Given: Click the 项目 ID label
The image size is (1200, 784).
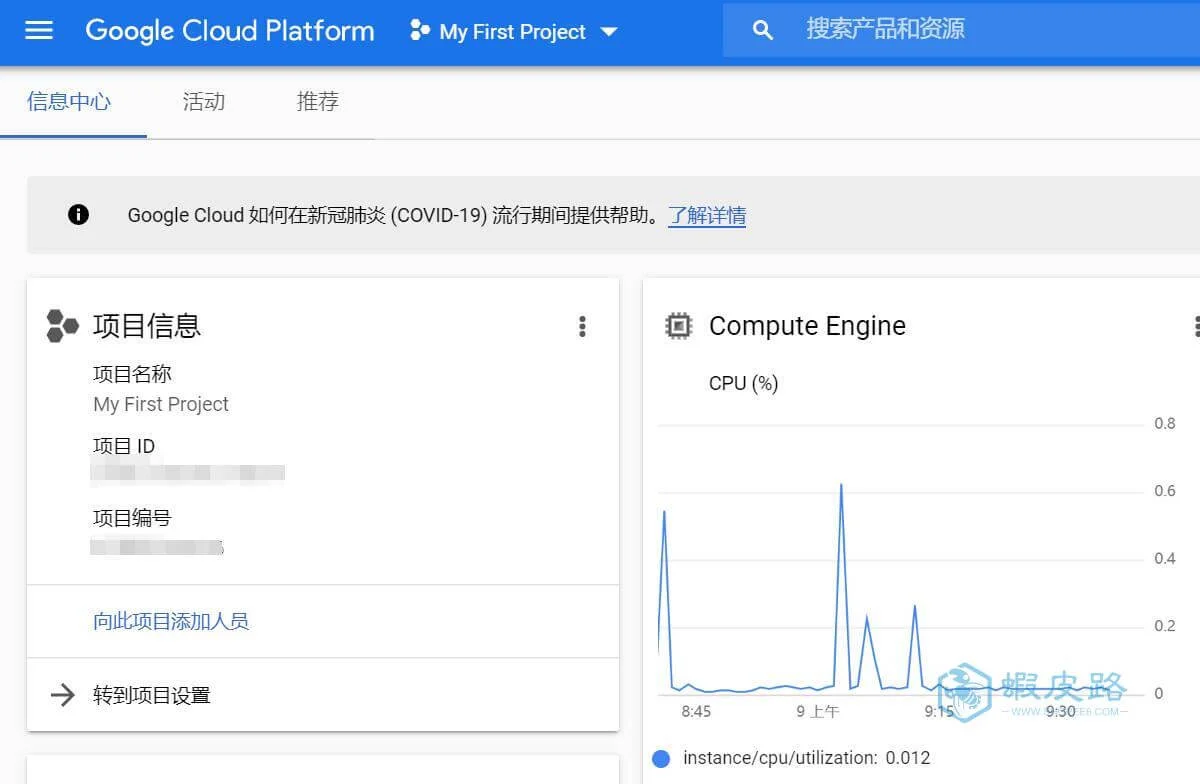Looking at the screenshot, I should click(x=124, y=446).
